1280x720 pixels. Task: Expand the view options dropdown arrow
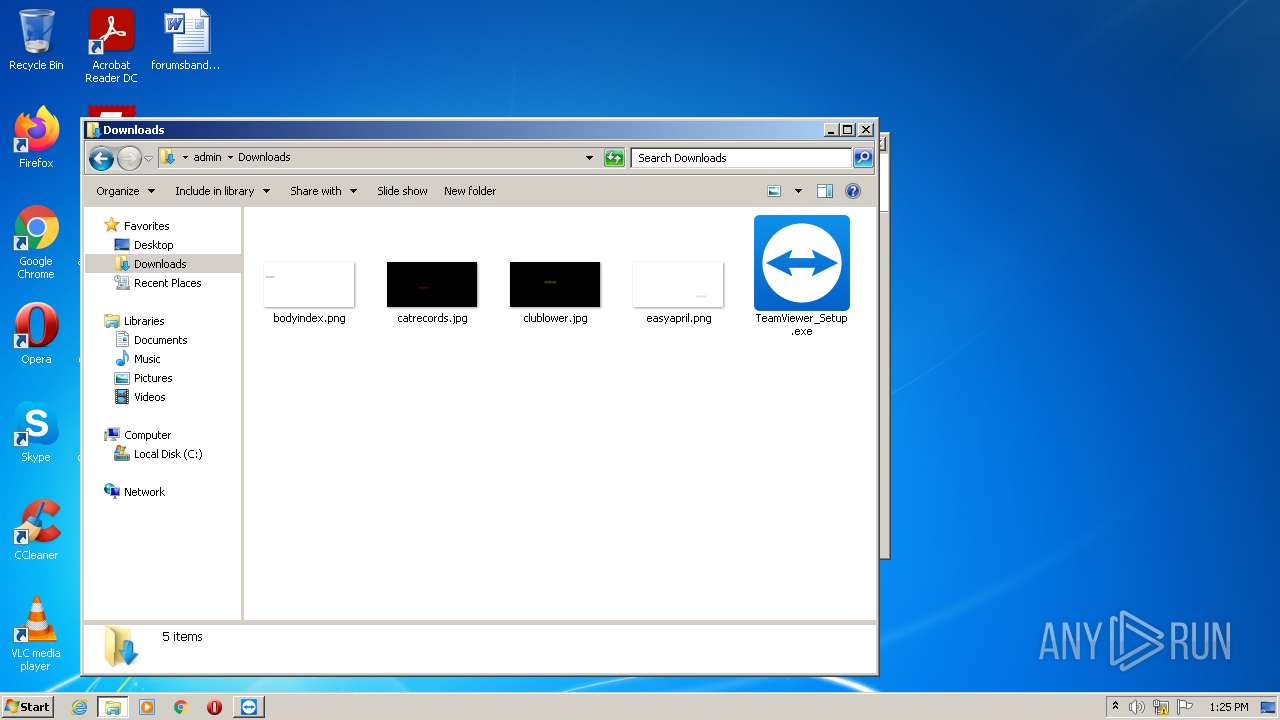pos(798,191)
